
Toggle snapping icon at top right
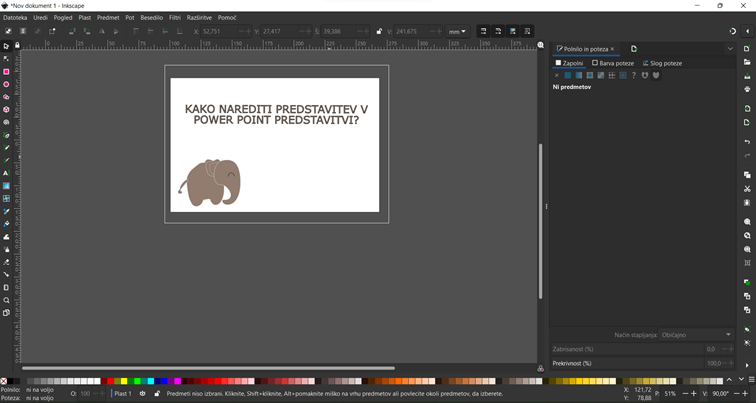[733, 31]
